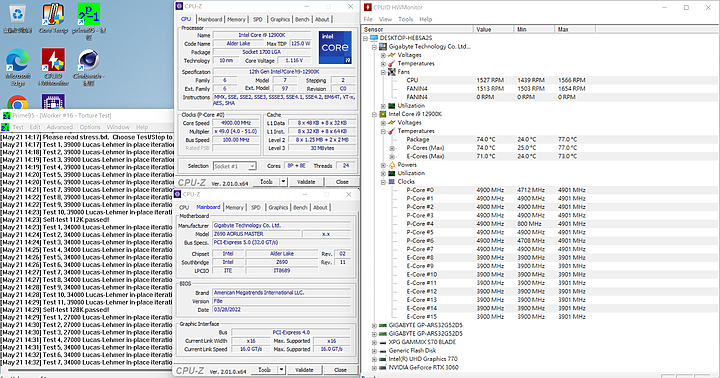This screenshot has width=720, height=378.
Task: Click the Fans icon under Gigabyte Technology
Action: click(391, 72)
